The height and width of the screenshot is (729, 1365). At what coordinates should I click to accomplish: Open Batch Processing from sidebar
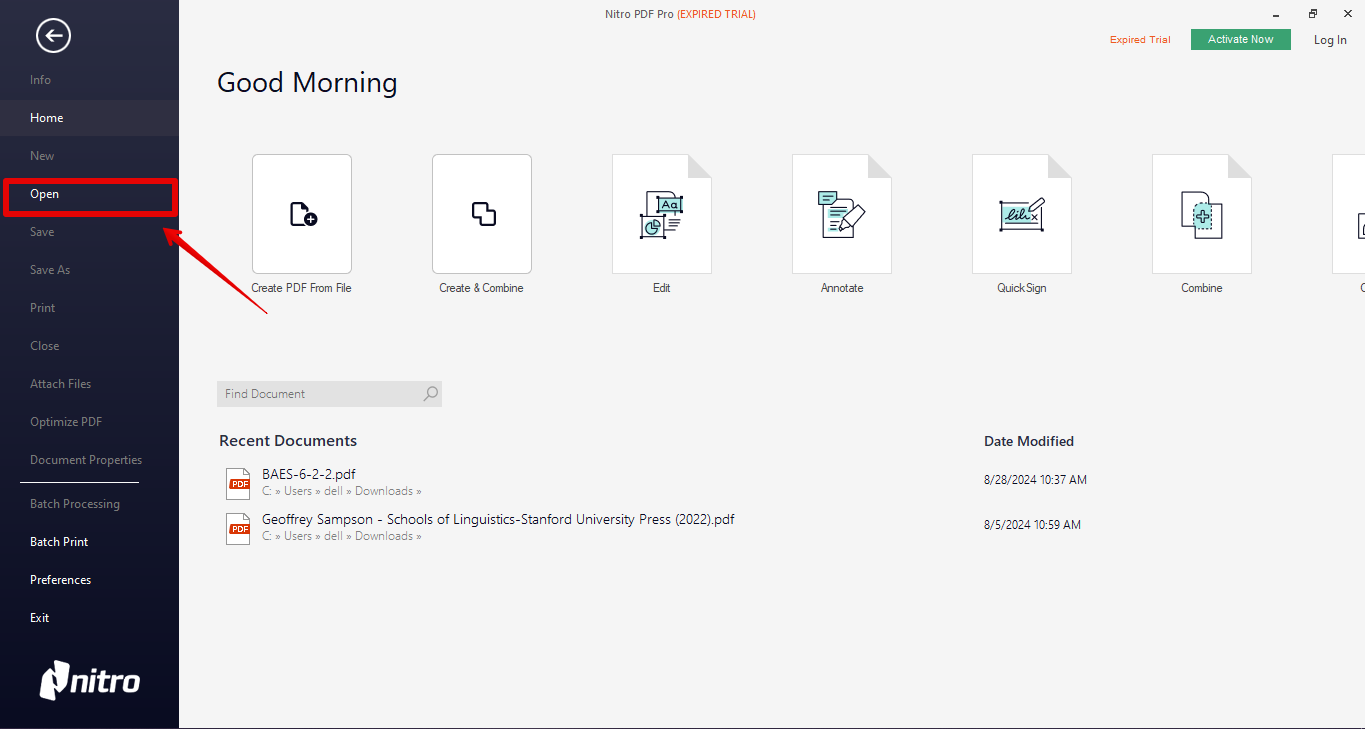pos(75,504)
